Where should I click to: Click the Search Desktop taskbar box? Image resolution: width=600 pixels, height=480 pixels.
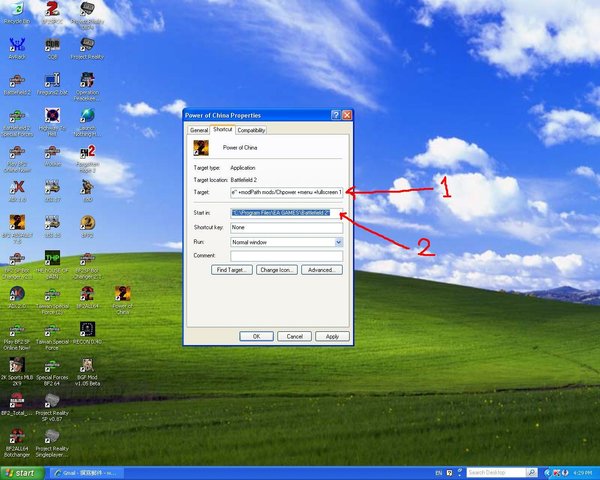(x=497, y=473)
